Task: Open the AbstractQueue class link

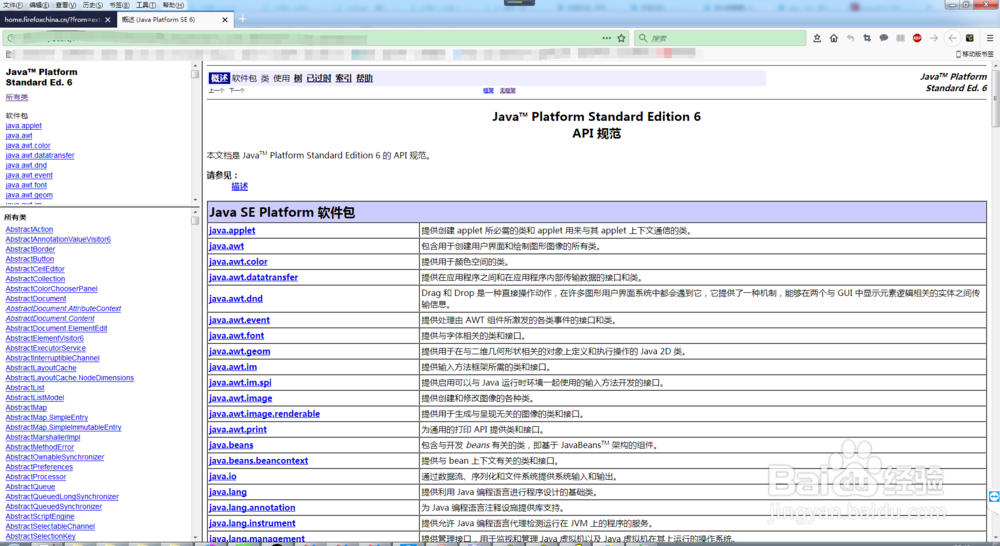Action: [x=31, y=486]
